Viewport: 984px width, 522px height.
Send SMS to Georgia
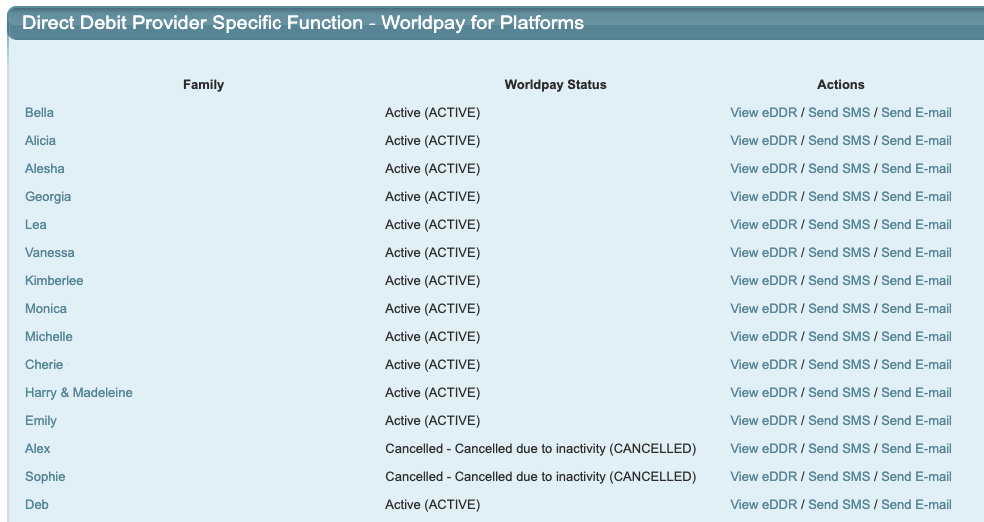[x=839, y=197]
